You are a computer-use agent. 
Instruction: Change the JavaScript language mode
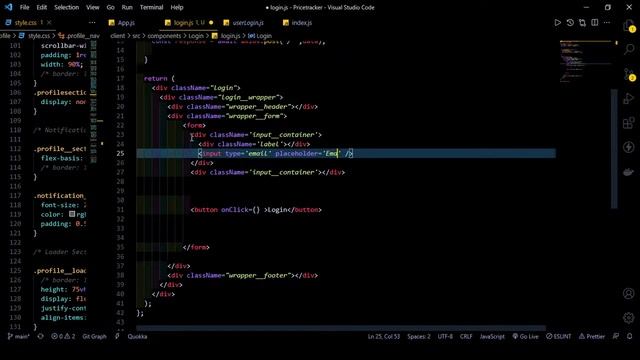492,336
